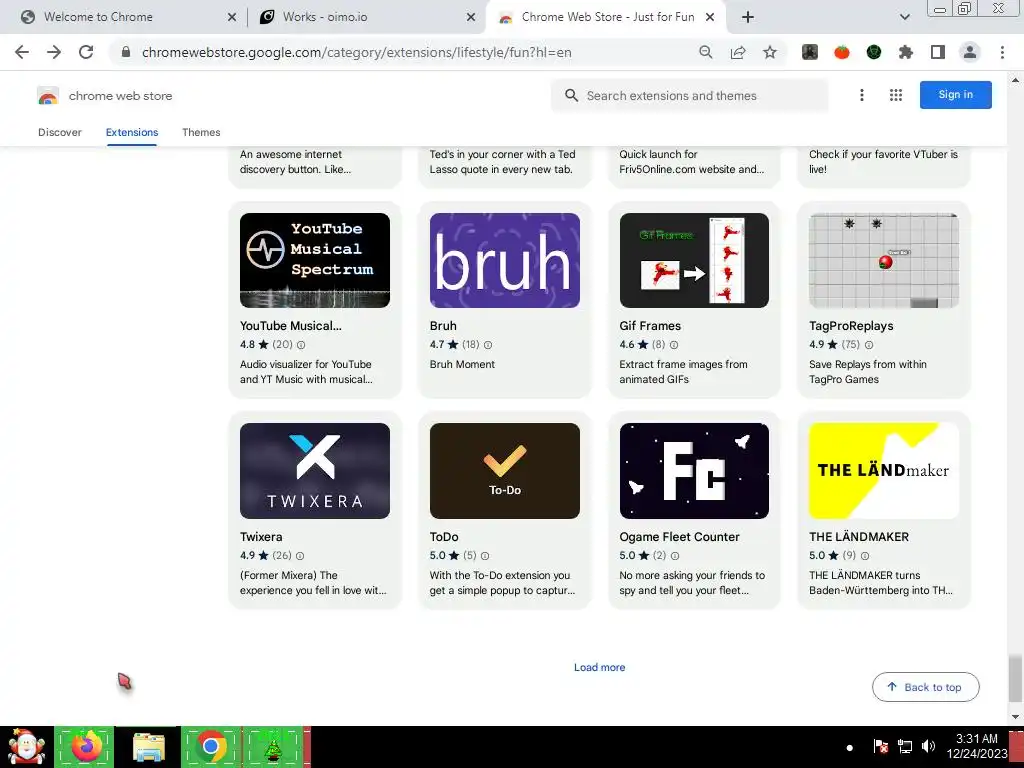Click the TagProReplays title text

click(851, 326)
